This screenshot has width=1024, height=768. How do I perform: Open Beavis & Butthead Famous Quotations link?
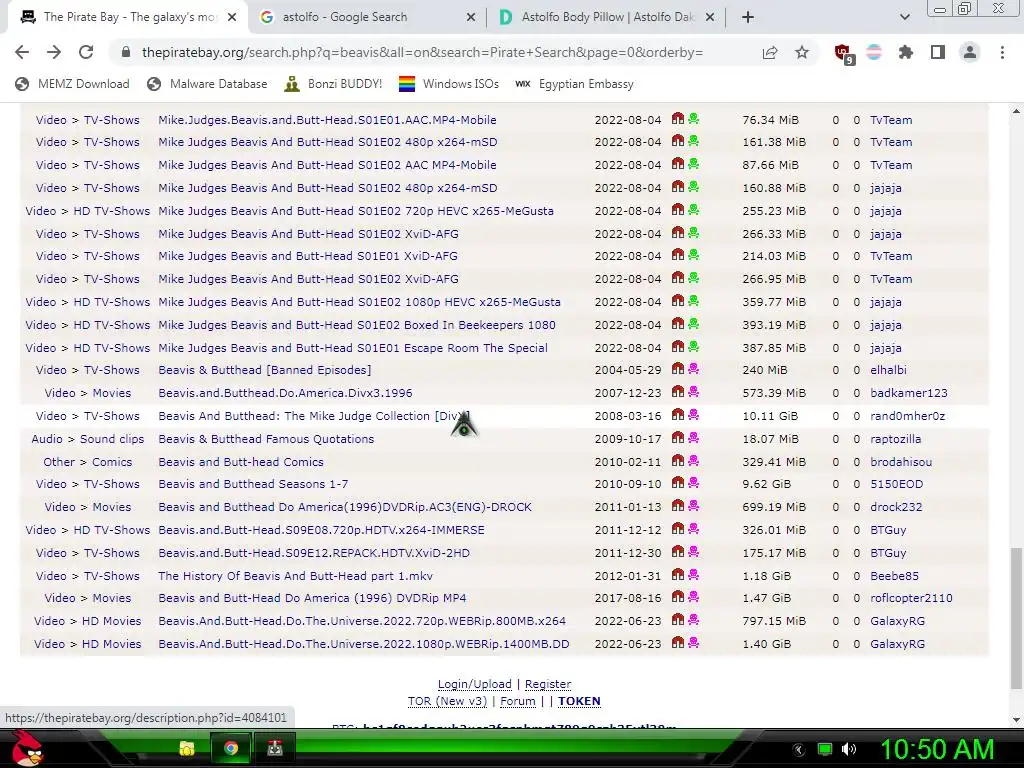point(266,439)
